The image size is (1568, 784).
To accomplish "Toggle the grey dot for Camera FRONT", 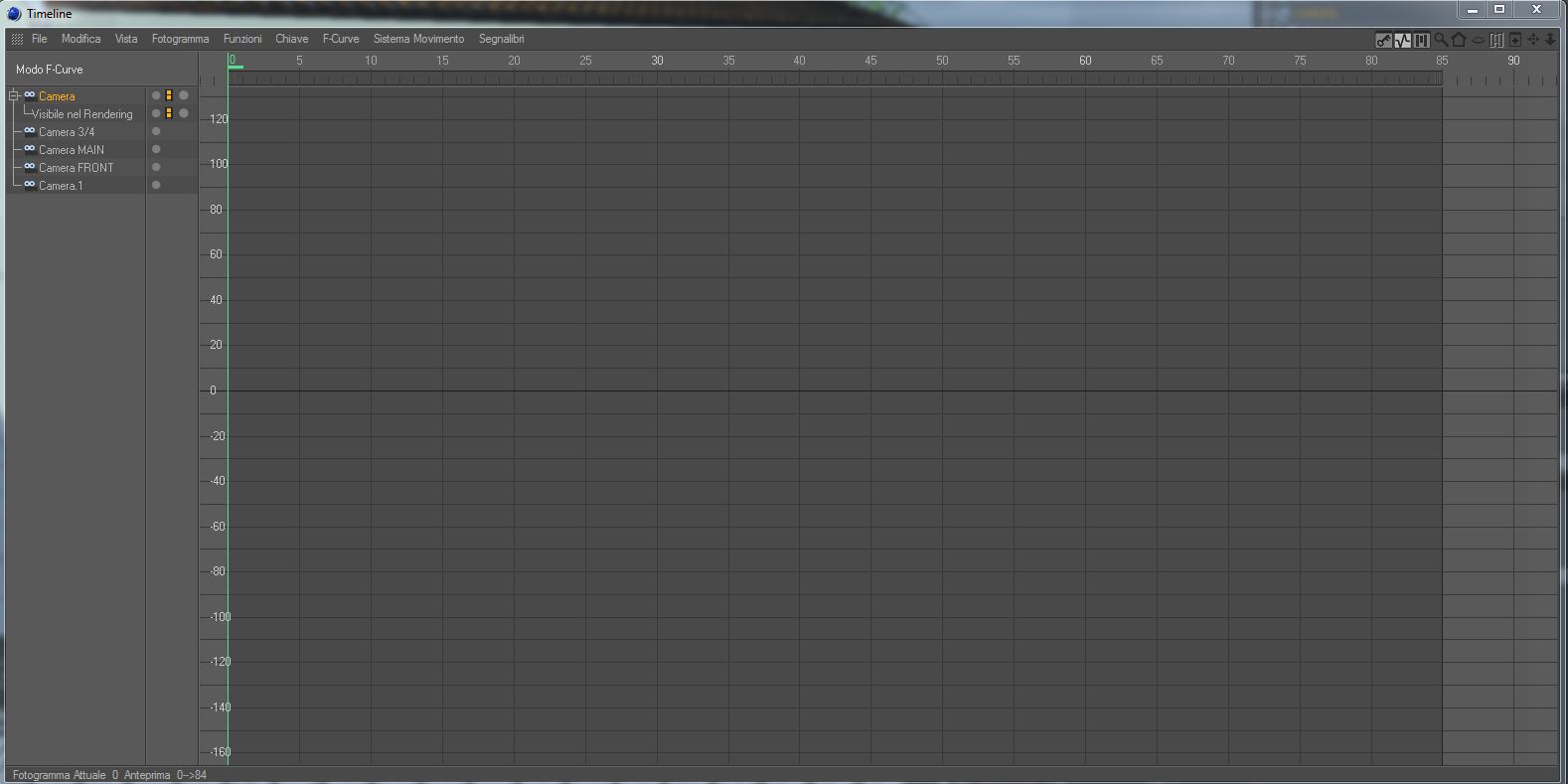I will point(156,167).
